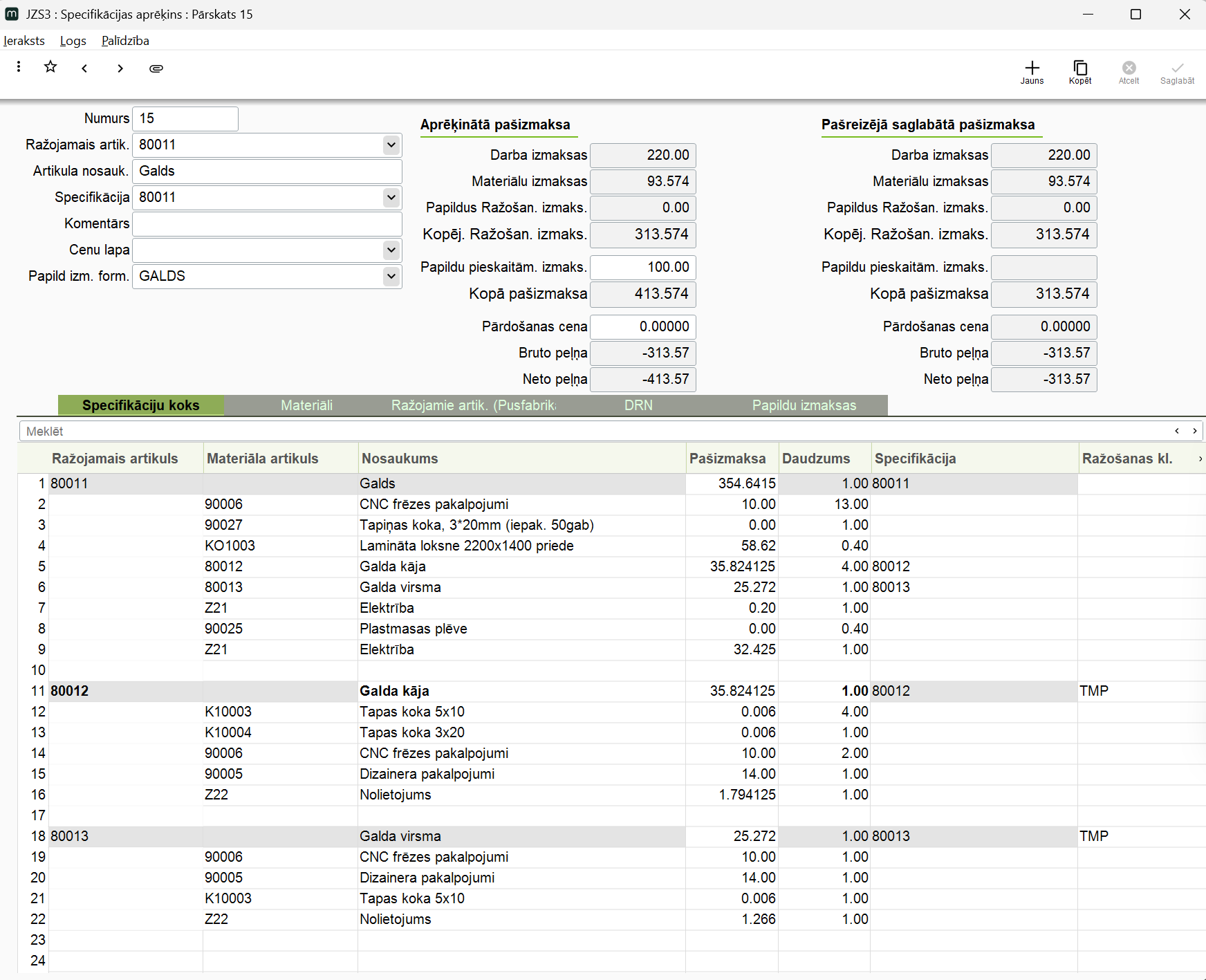Duplicate the record using Kopēt
This screenshot has width=1206, height=980.
tap(1079, 71)
